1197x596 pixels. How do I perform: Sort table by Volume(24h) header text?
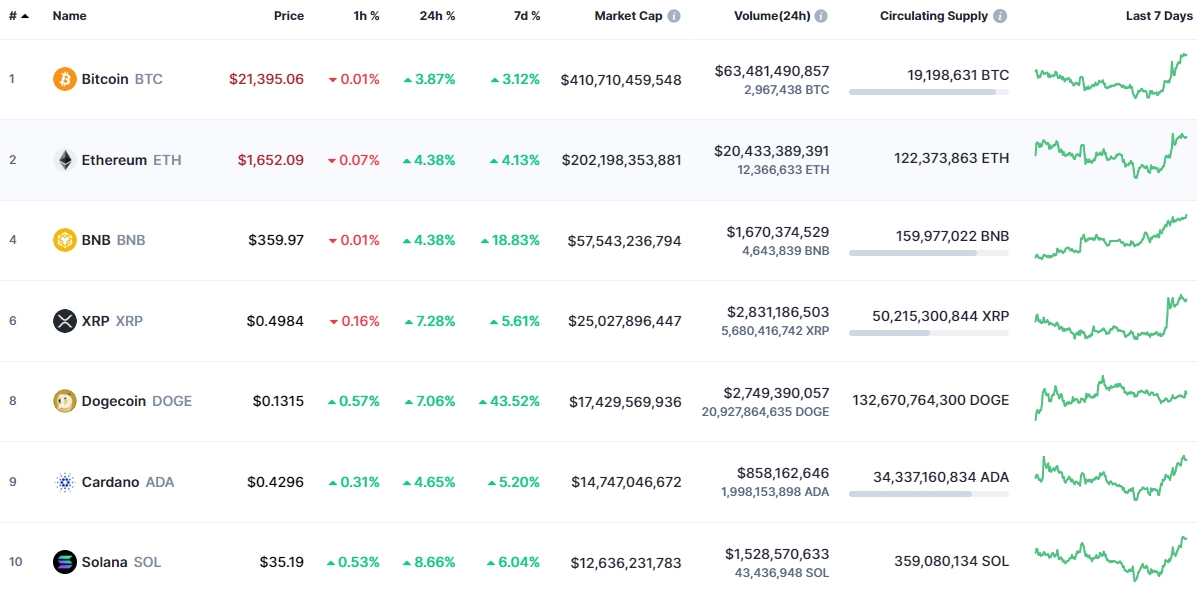(x=771, y=16)
